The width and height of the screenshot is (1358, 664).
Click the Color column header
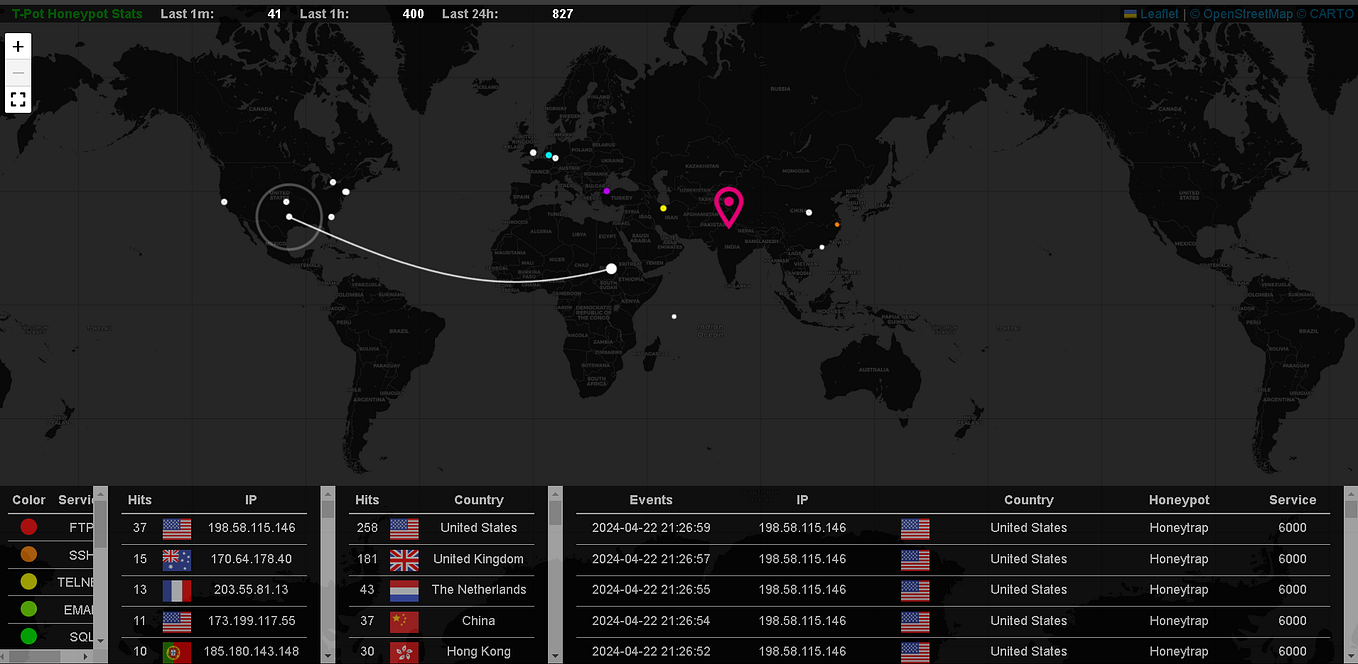[29, 500]
